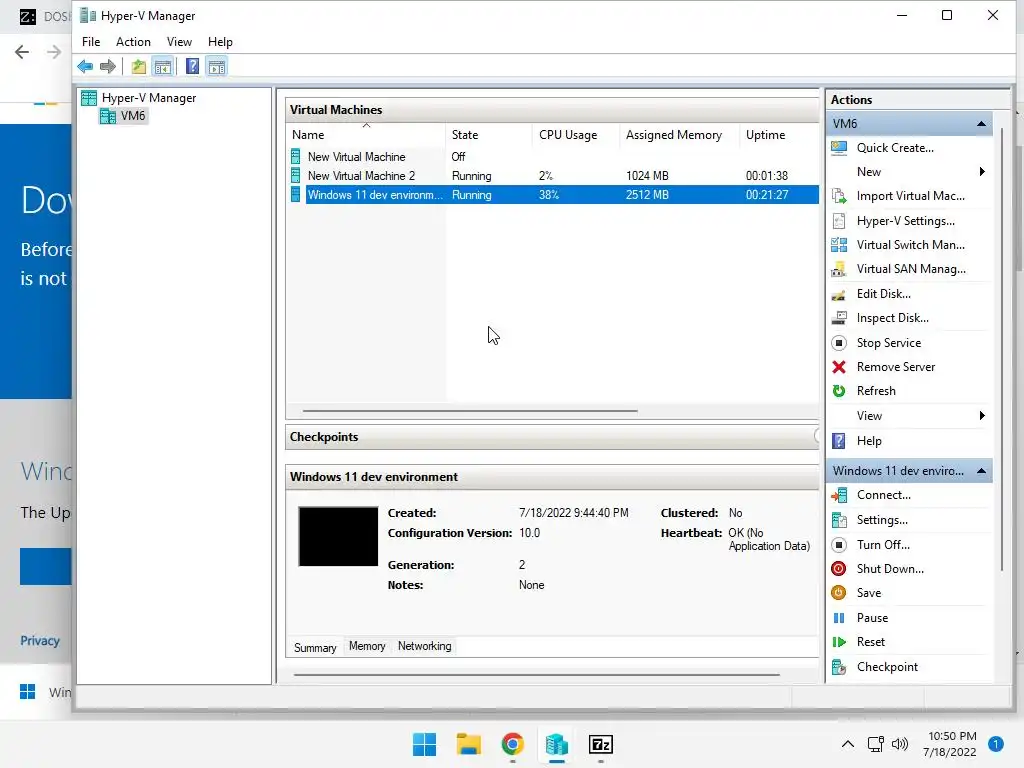The height and width of the screenshot is (768, 1024).
Task: Click the black VM preview thumbnail
Action: coord(338,536)
